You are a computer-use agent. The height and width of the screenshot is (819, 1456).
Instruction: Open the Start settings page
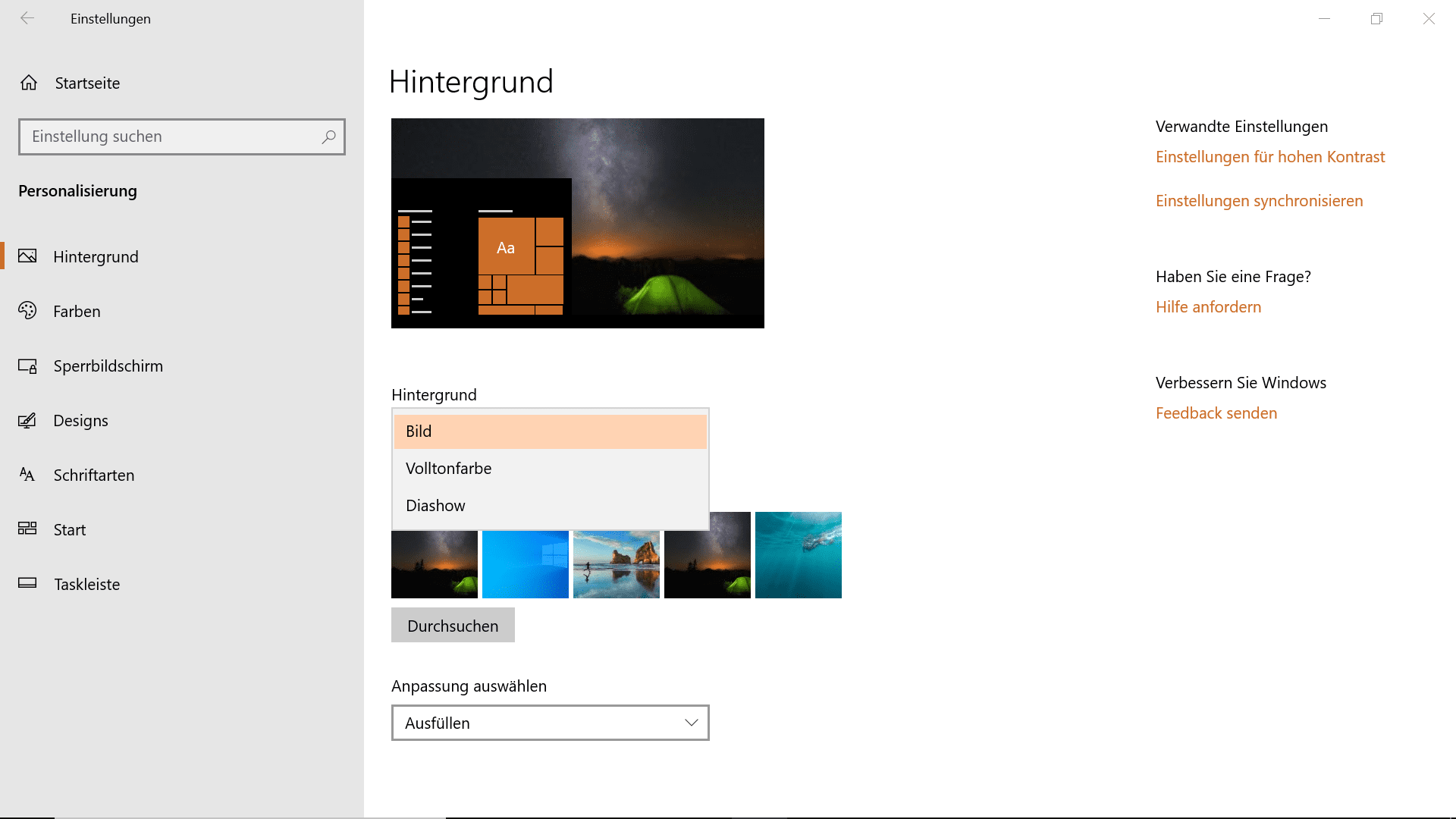tap(182, 529)
